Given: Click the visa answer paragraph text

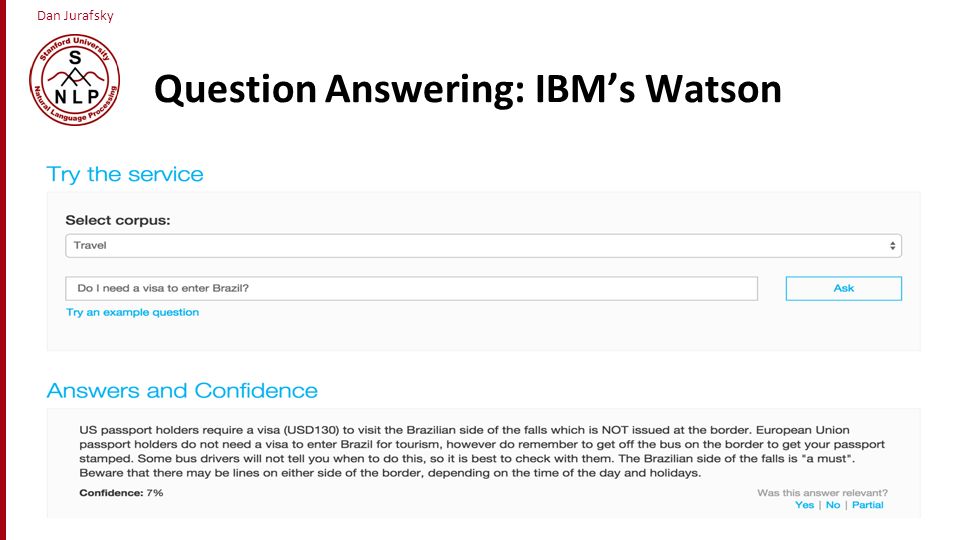Looking at the screenshot, I should 482,451.
